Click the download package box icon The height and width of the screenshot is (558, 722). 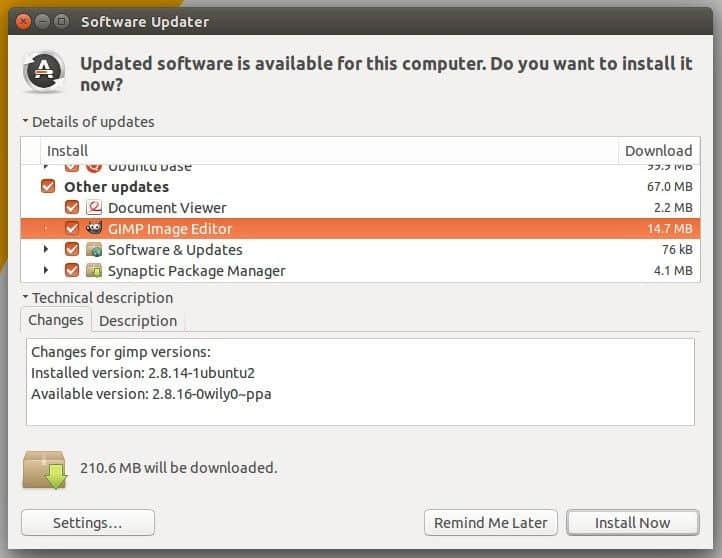(44, 468)
